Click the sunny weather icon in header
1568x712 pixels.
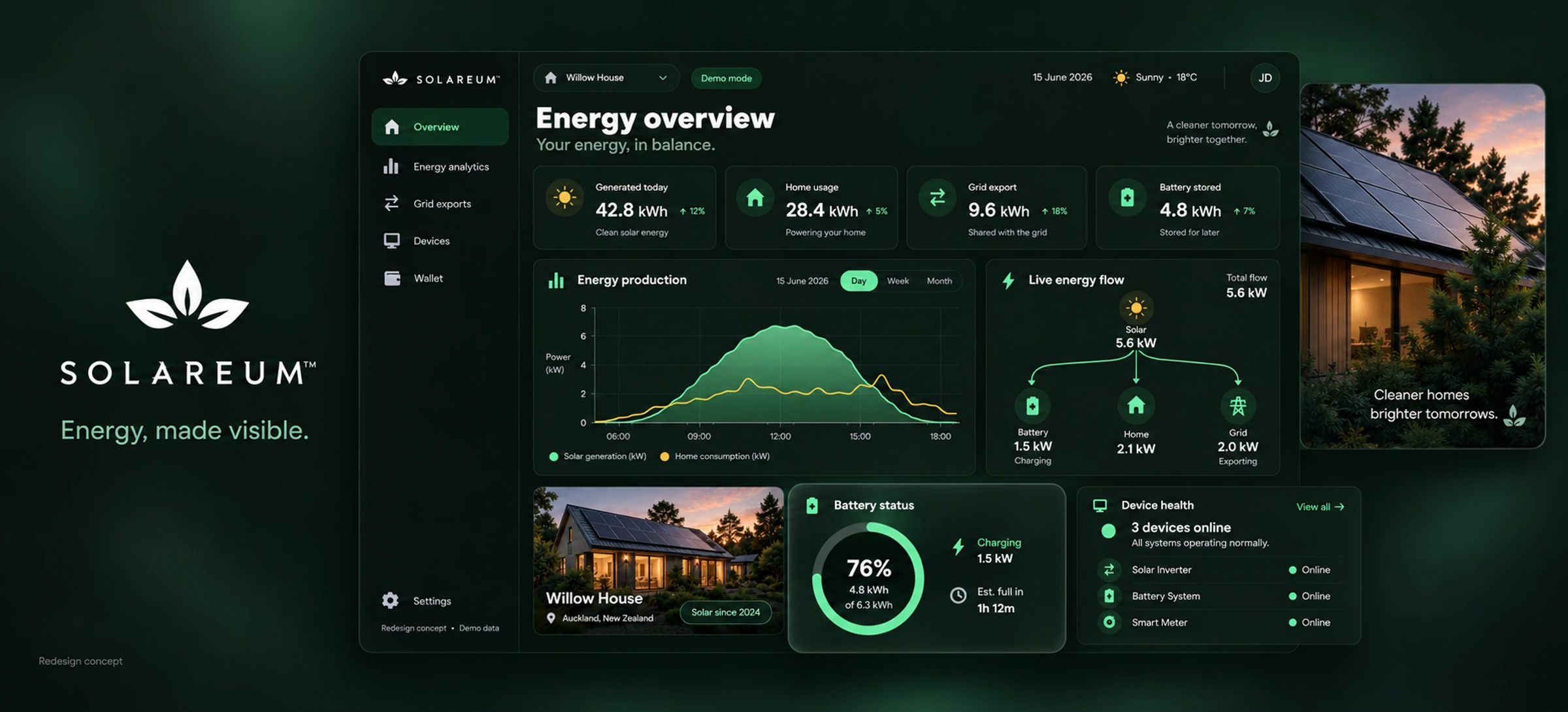(1120, 78)
